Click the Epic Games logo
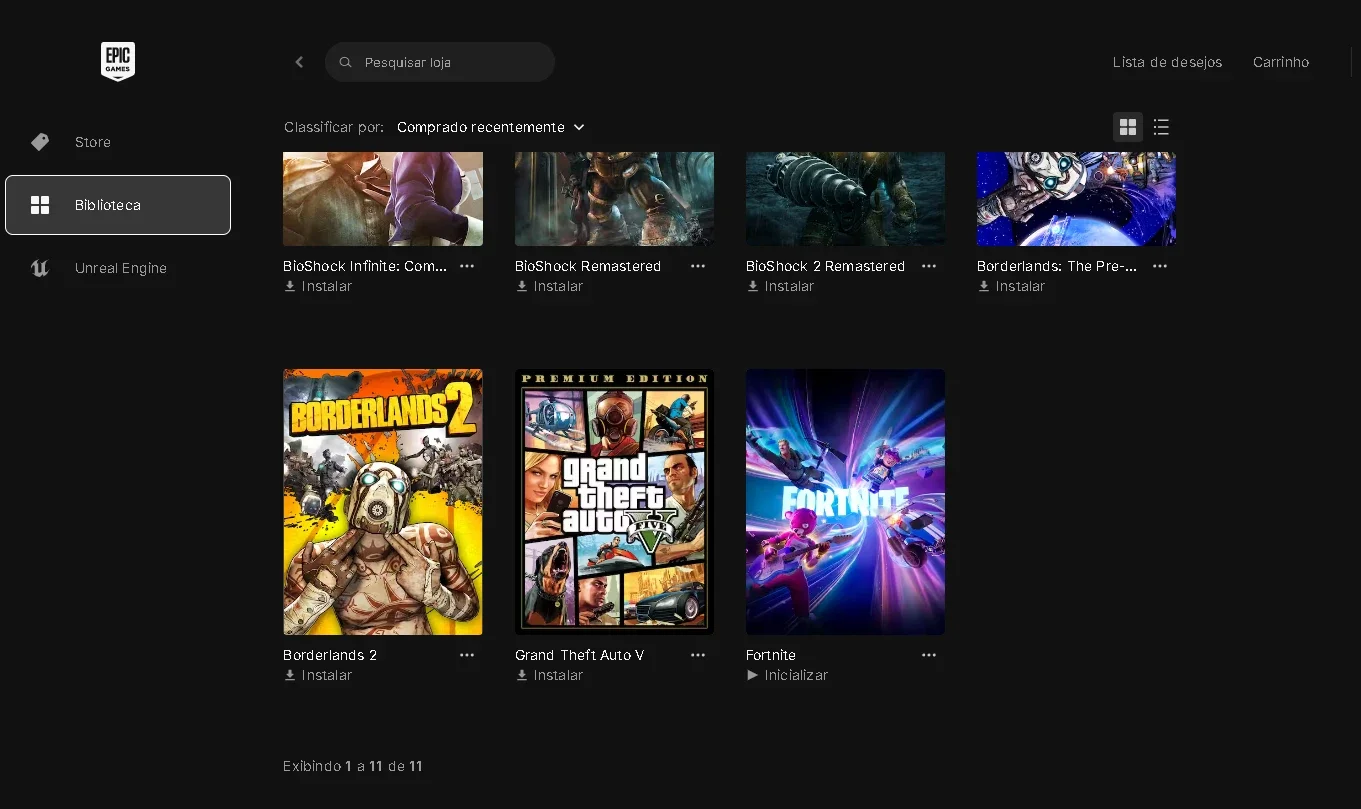This screenshot has height=809, width=1361. pyautogui.click(x=118, y=61)
